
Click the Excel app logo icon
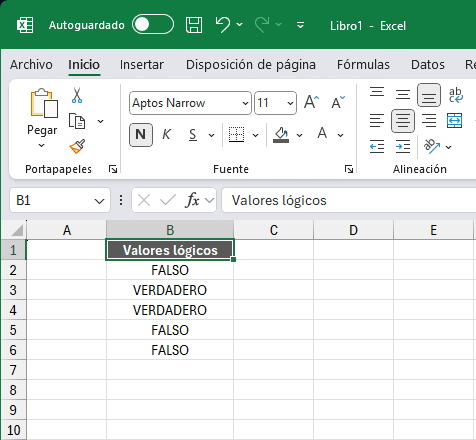pos(25,25)
